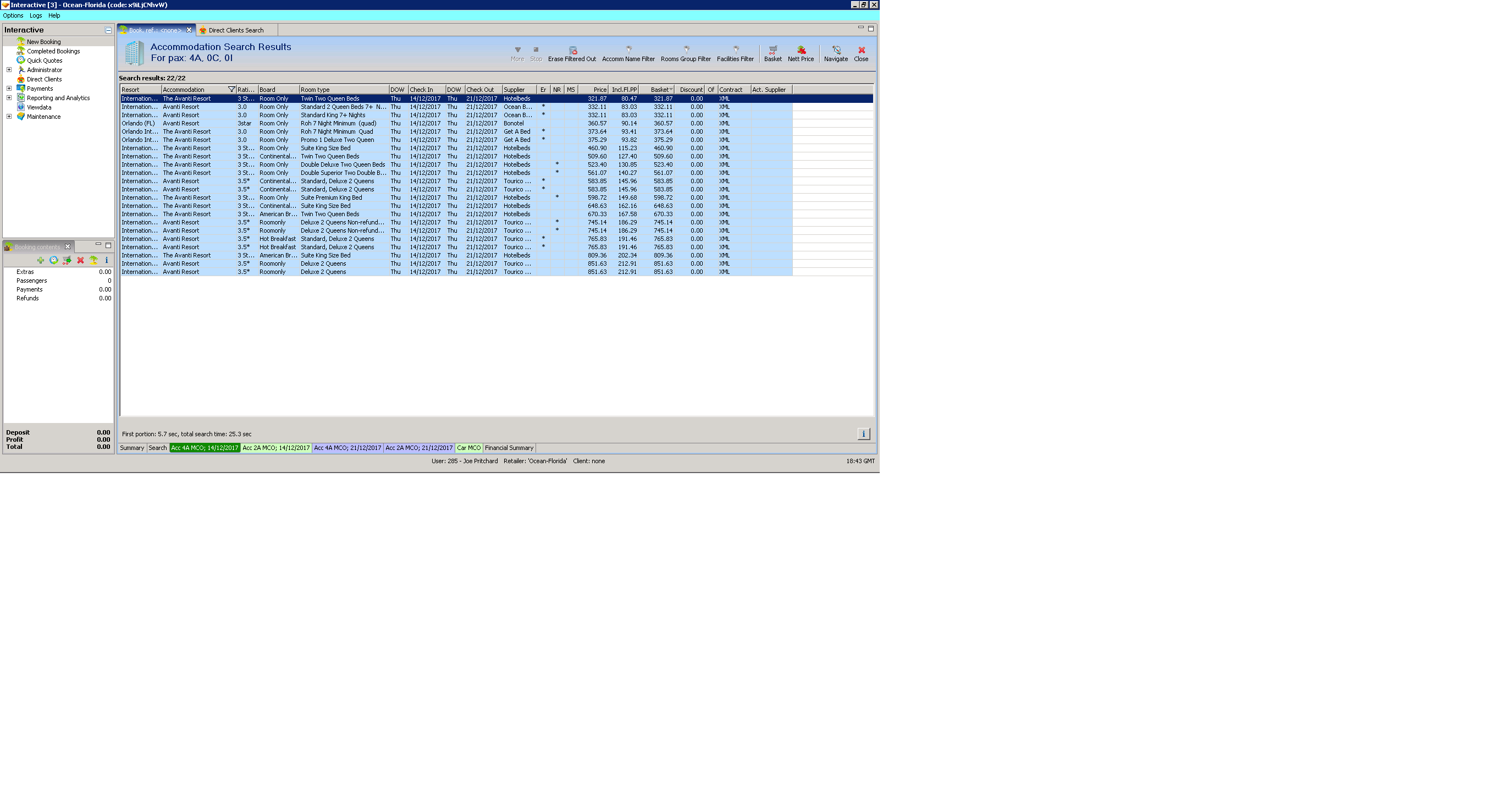Click the Facilities Filter button
Screen dimensions: 1512x791
click(x=735, y=53)
